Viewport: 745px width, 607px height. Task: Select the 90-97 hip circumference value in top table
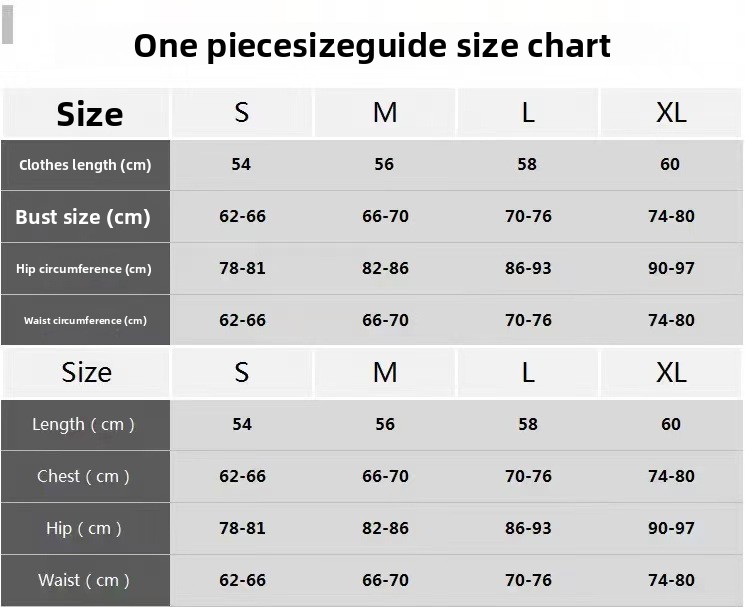coord(671,268)
